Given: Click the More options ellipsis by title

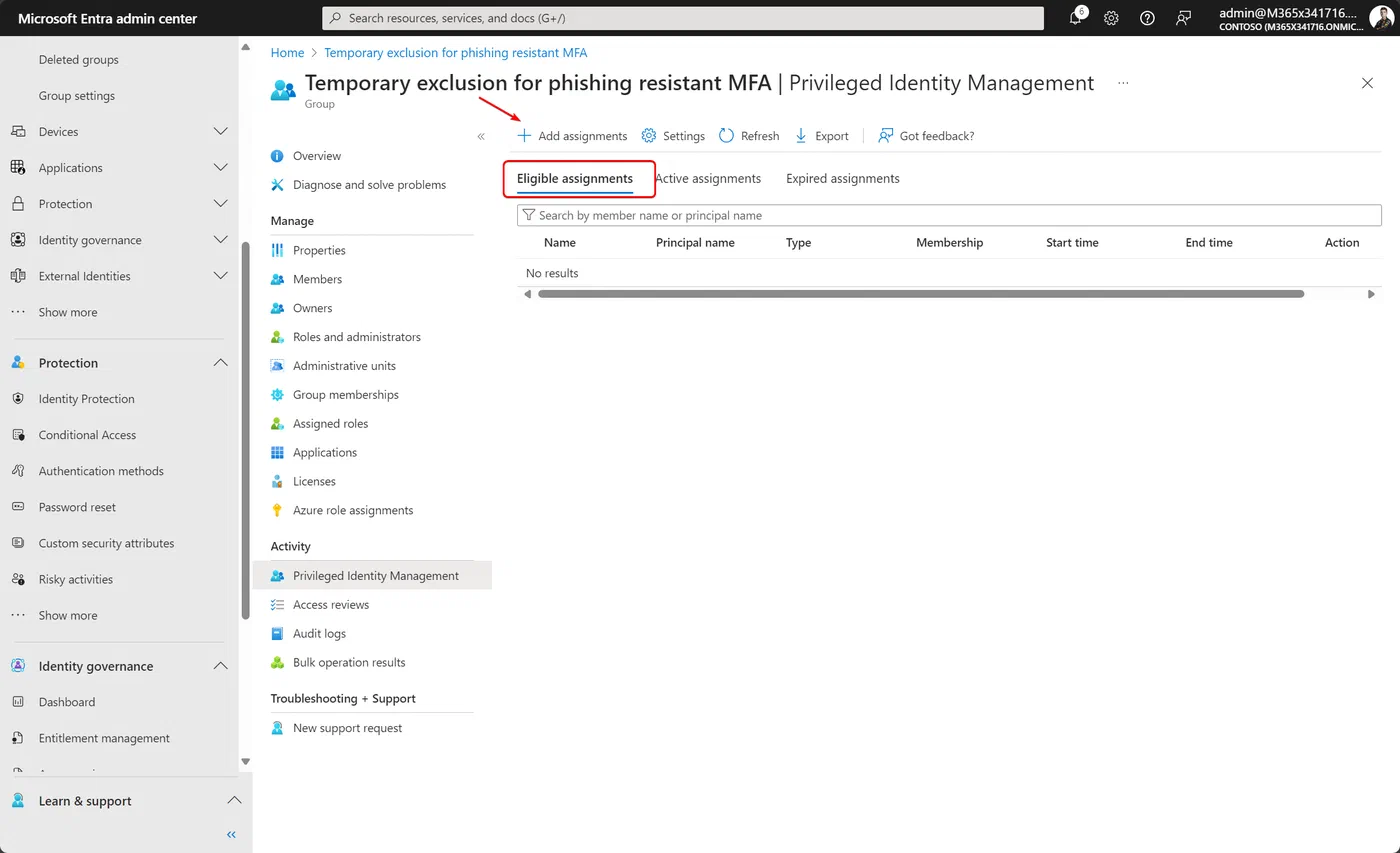Looking at the screenshot, I should coord(1123,83).
